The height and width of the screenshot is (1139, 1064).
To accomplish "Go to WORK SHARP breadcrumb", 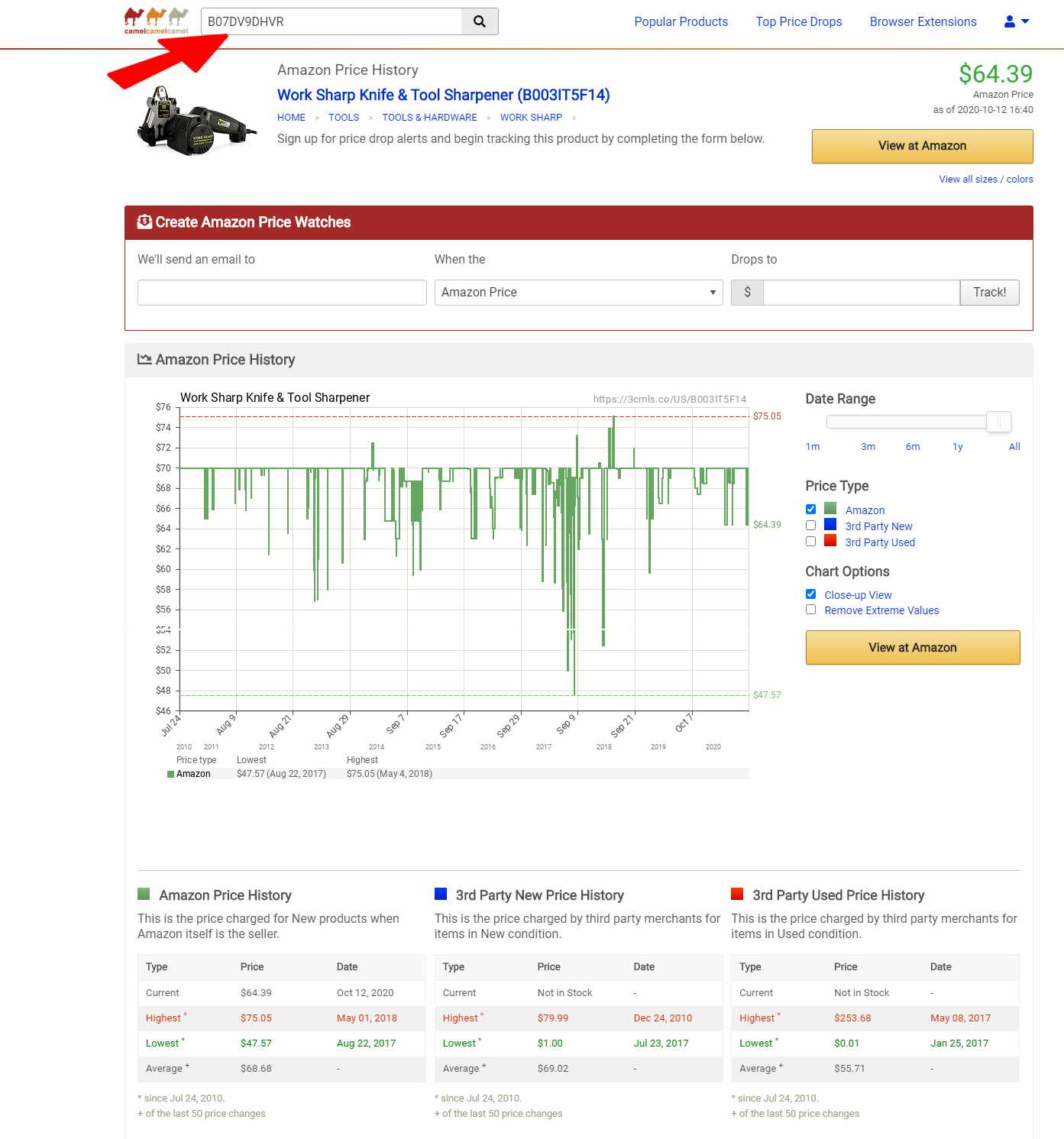I will pyautogui.click(x=531, y=118).
